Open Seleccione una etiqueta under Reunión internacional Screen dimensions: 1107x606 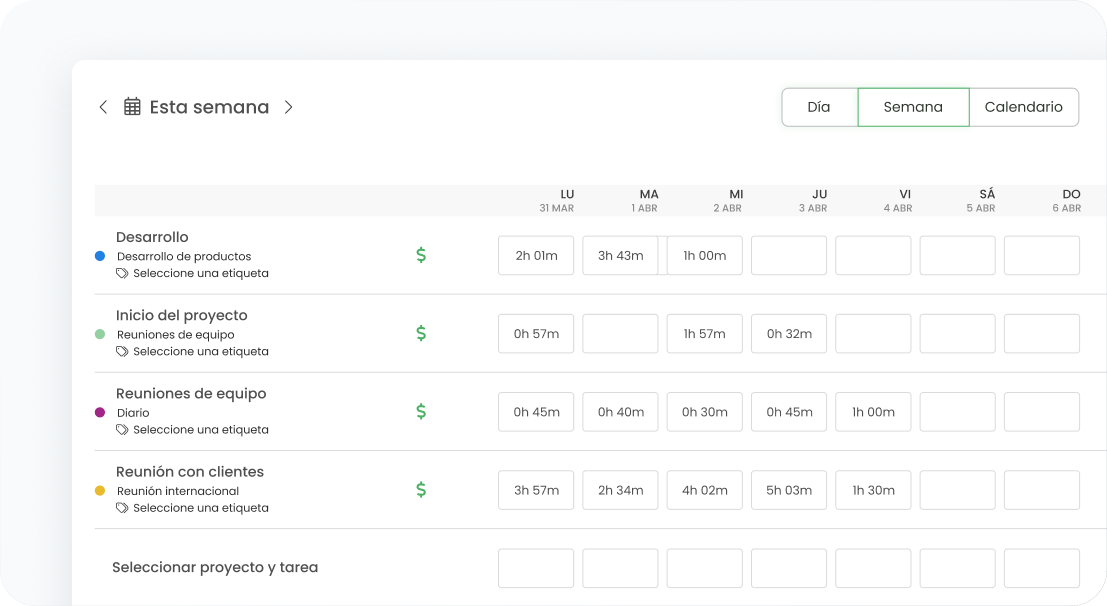tap(200, 507)
